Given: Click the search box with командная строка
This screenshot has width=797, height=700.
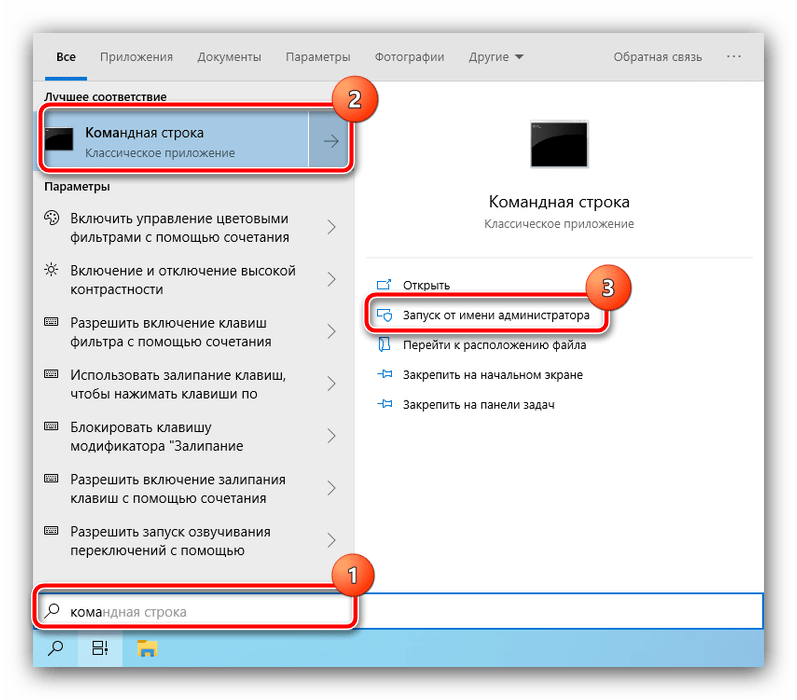Looking at the screenshot, I should tap(400, 612).
